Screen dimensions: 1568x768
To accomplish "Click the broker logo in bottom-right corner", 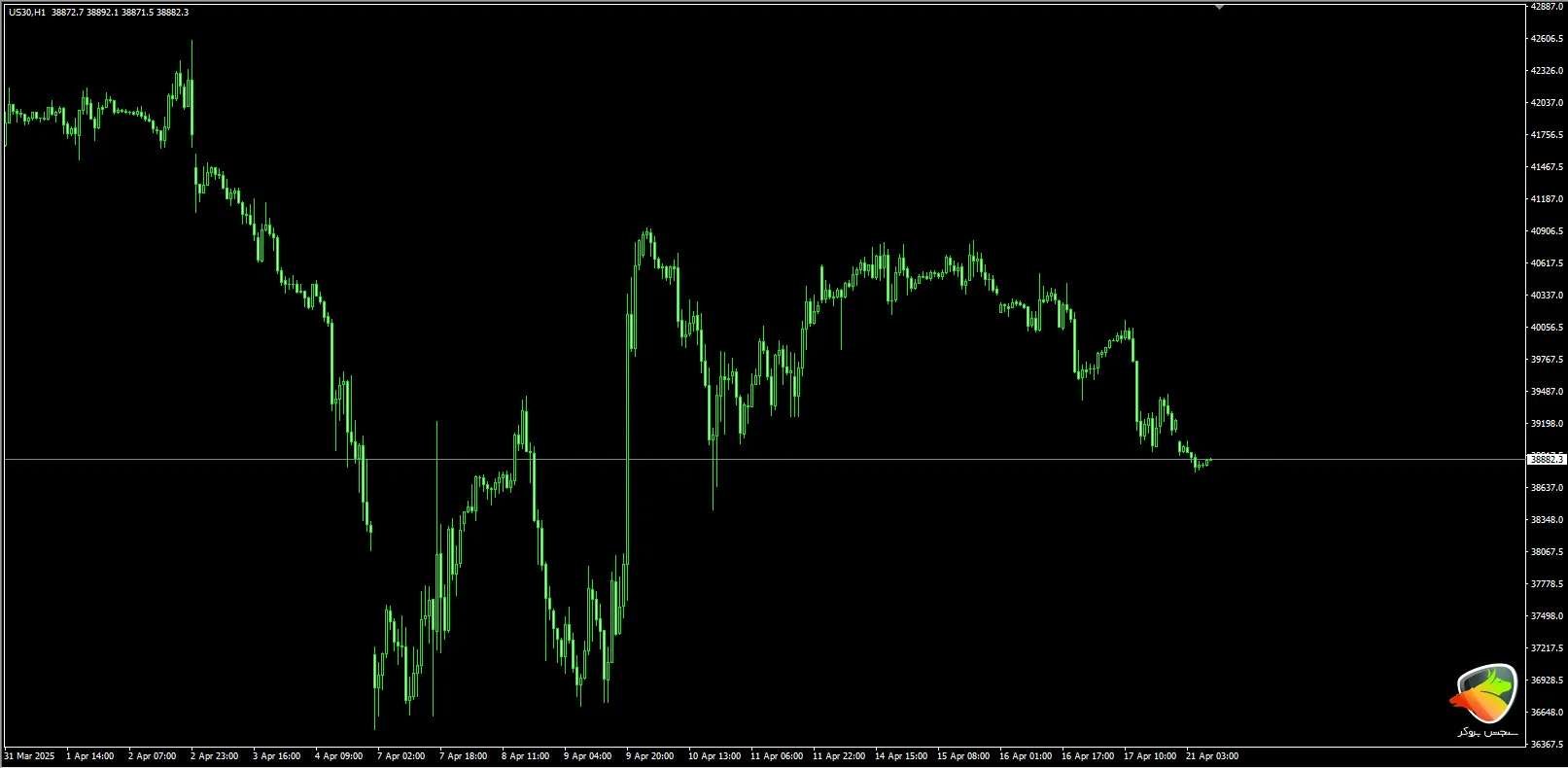I will pos(1485,699).
